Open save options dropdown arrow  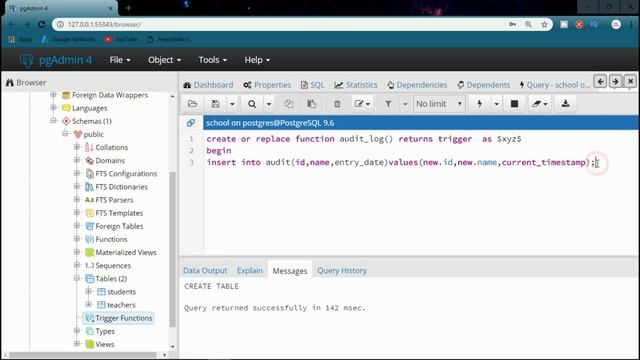[x=232, y=104]
